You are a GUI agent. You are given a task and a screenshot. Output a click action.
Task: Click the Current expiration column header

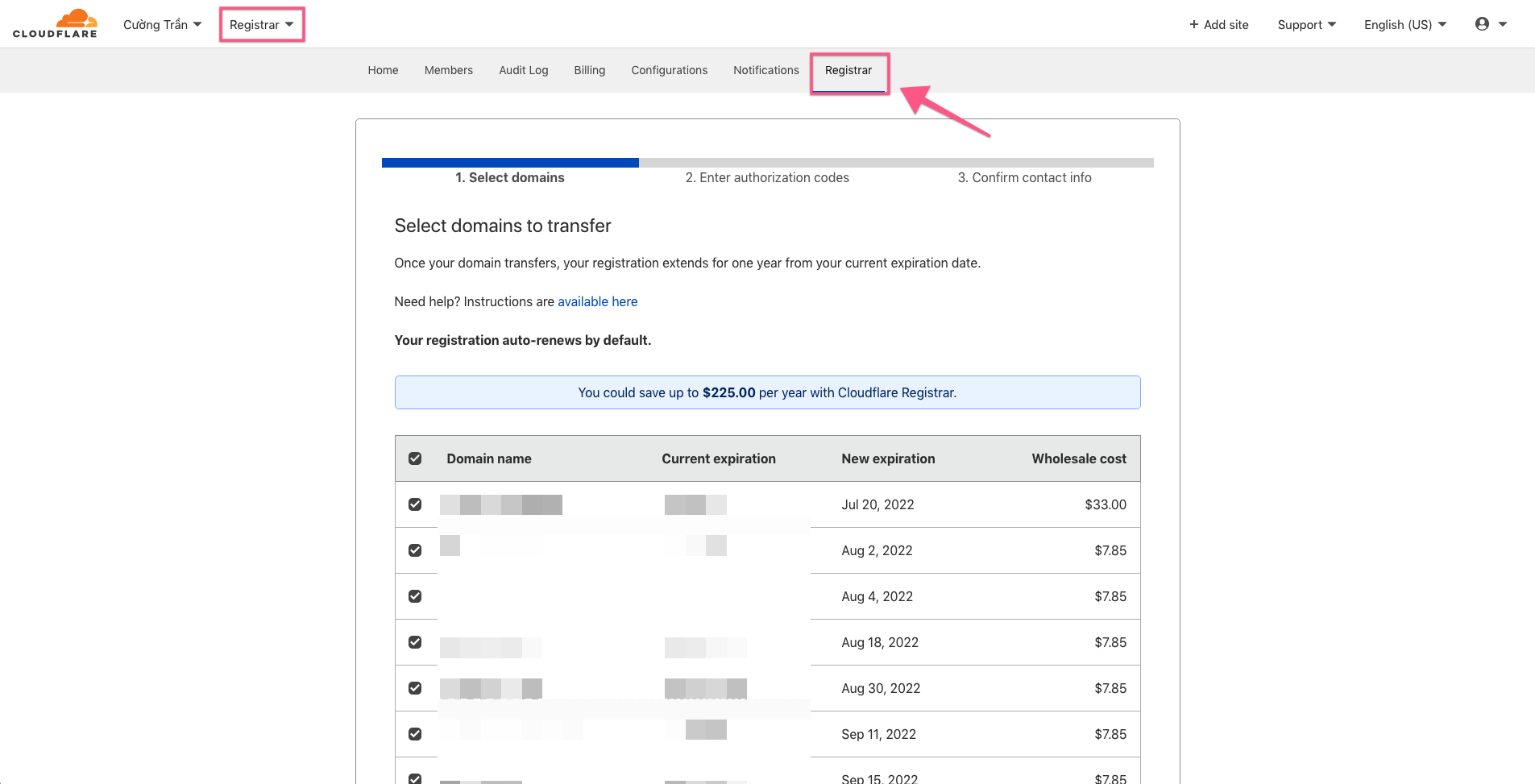point(719,458)
